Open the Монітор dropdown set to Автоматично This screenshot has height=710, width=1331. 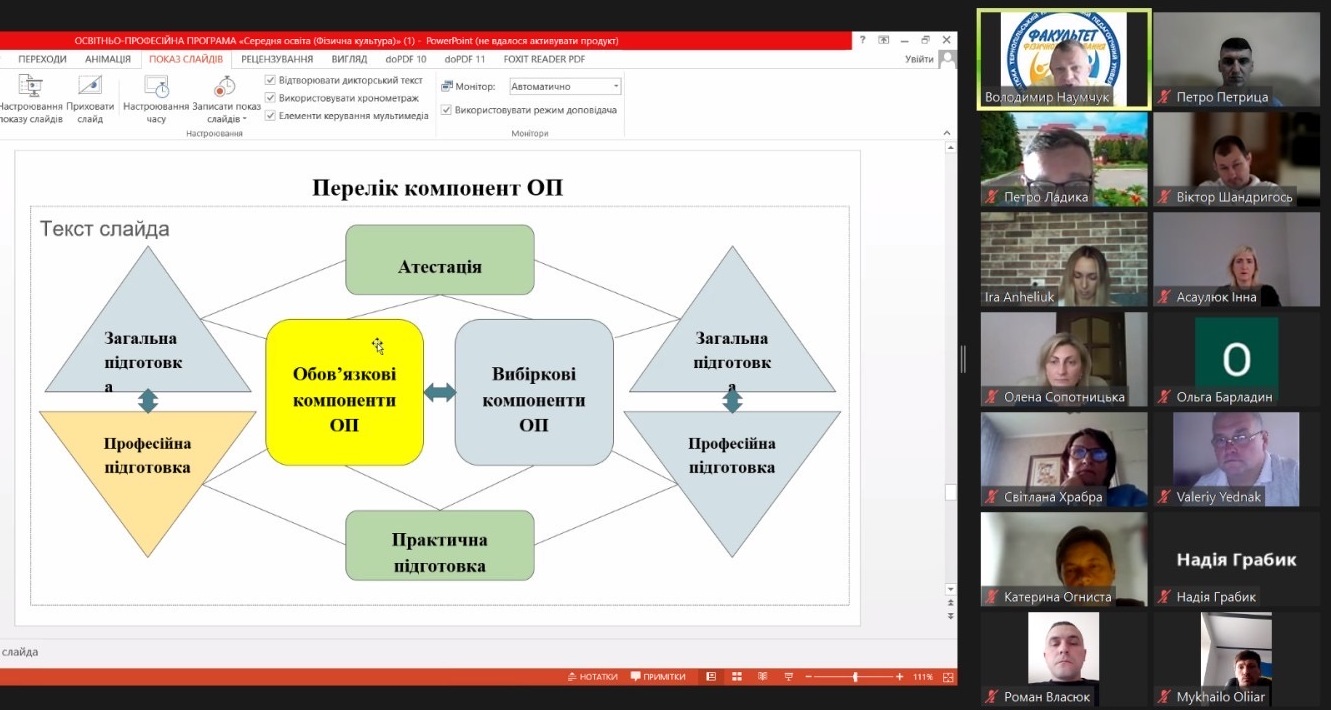[565, 87]
